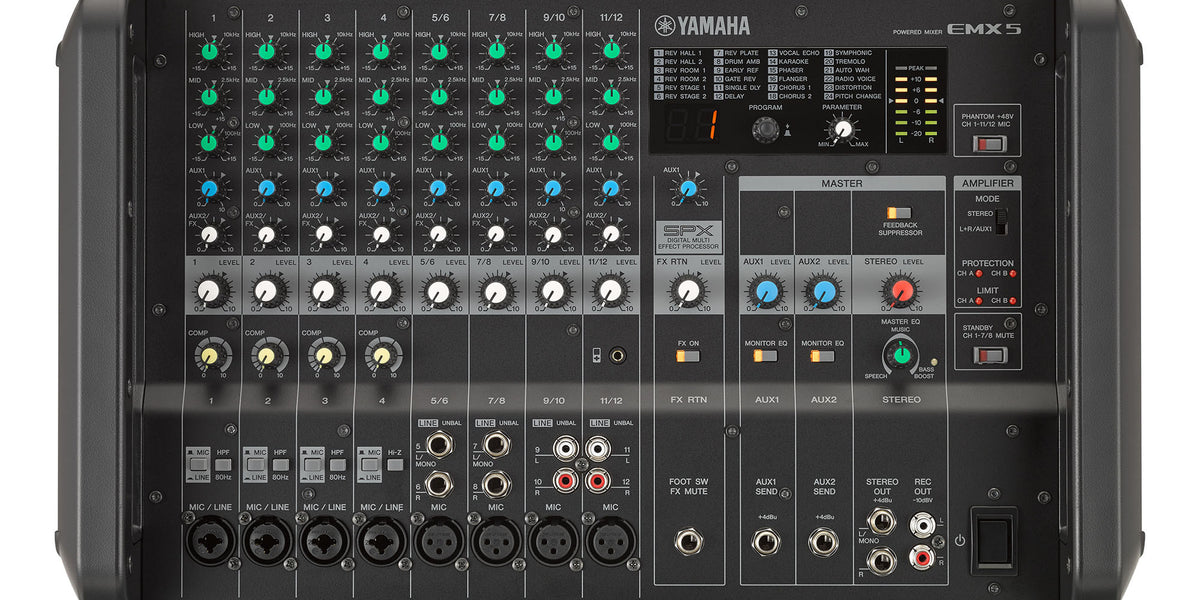Click channel 3 LOW EQ knob

tap(323, 142)
